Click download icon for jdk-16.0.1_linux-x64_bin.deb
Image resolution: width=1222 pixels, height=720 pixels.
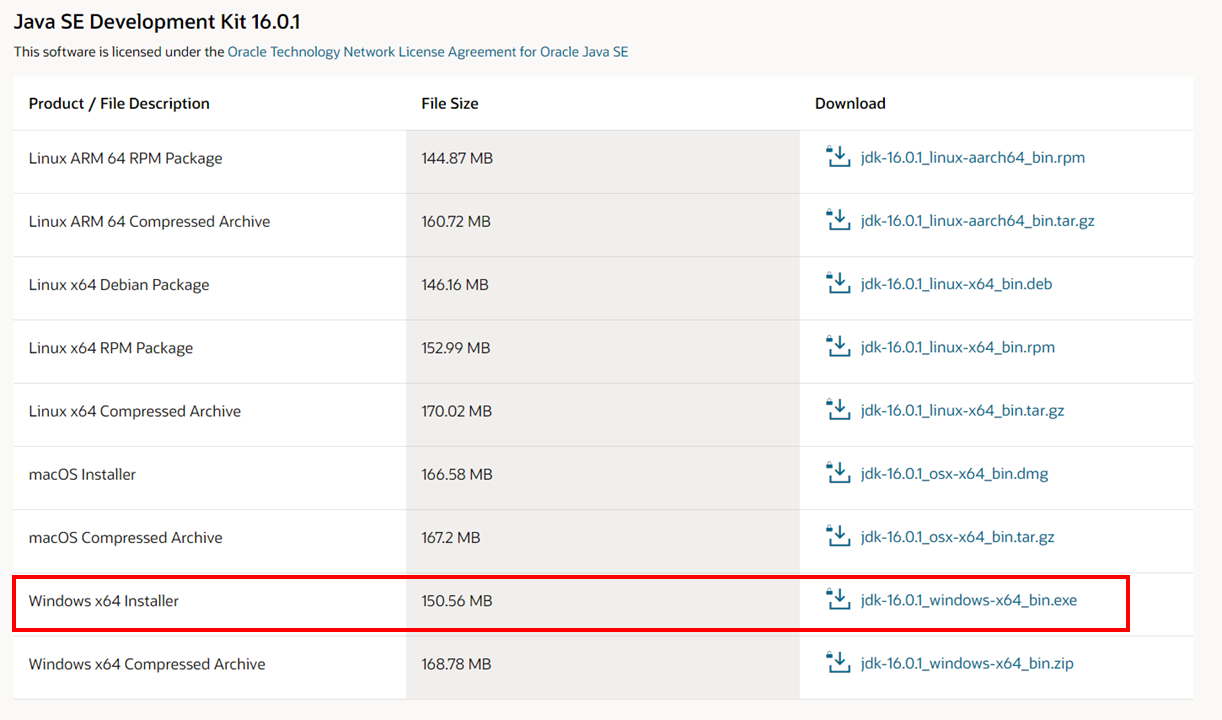[x=837, y=283]
